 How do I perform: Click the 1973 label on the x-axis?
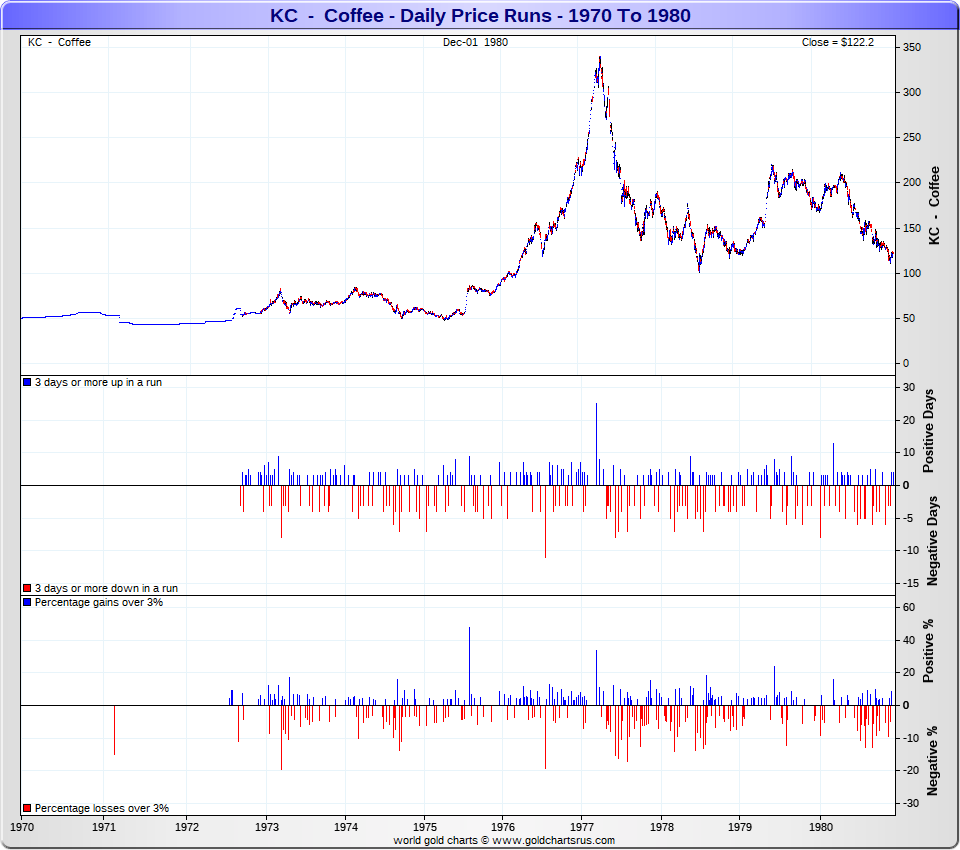tap(266, 827)
